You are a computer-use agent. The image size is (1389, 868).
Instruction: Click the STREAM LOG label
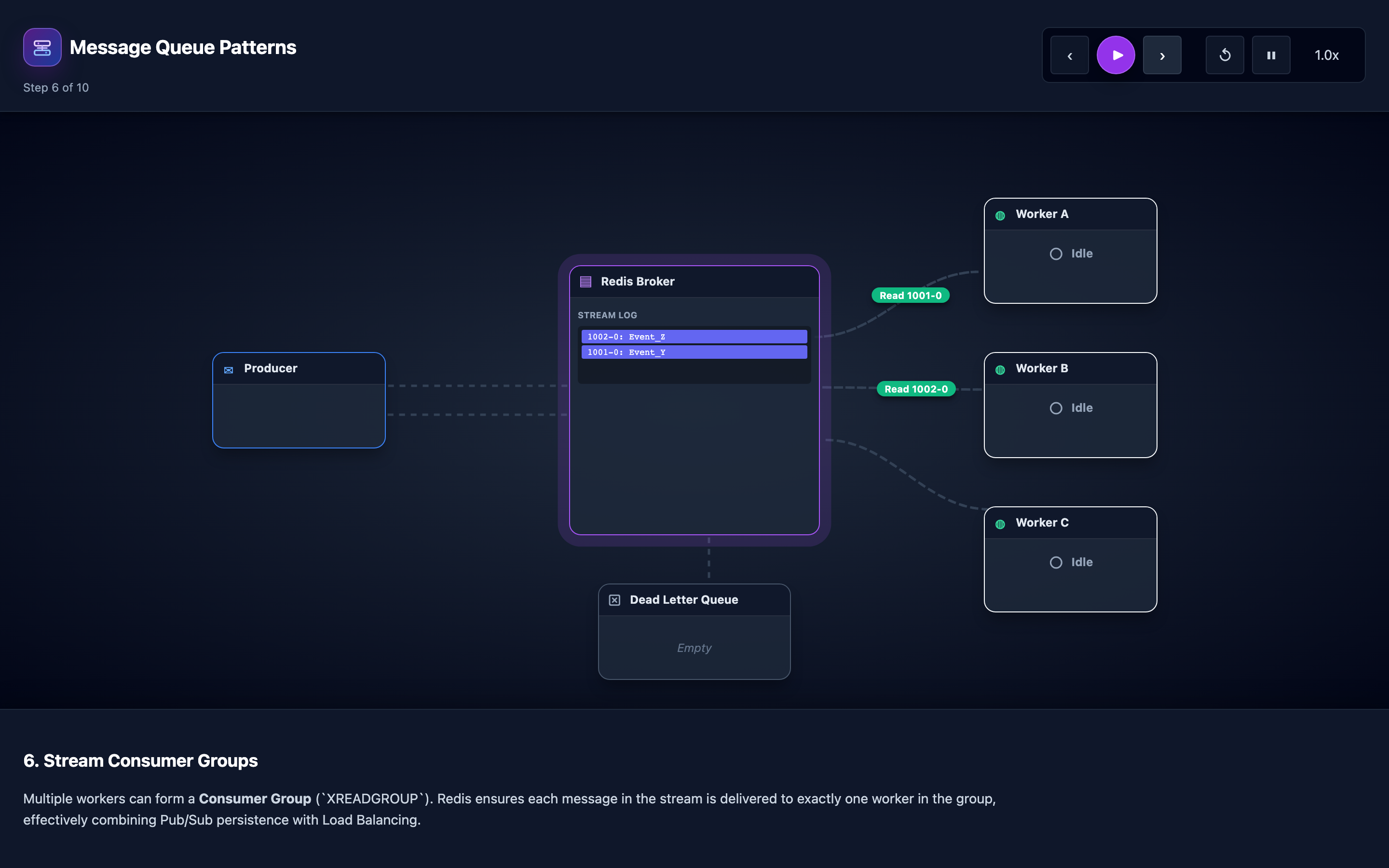(x=607, y=315)
